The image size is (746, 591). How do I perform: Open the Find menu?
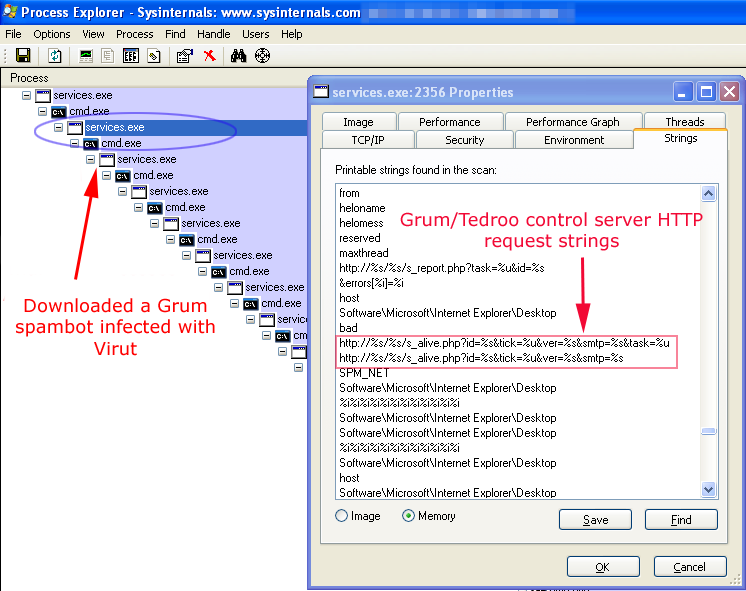pyautogui.click(x=175, y=34)
